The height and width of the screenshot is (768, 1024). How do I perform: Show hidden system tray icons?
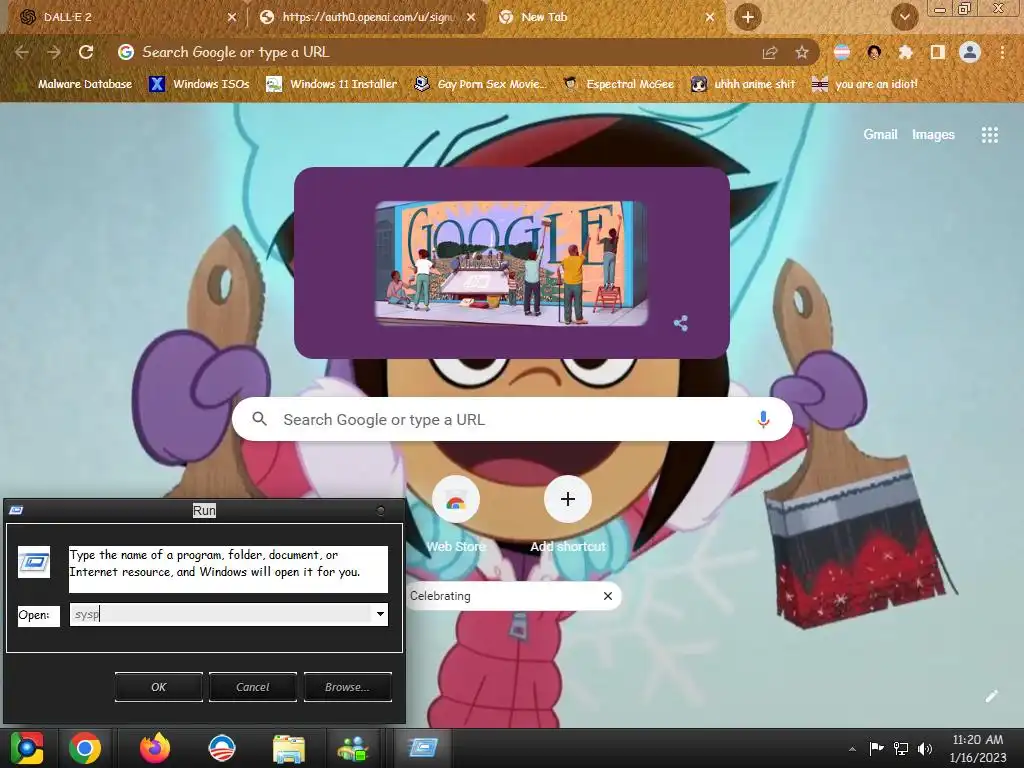852,749
